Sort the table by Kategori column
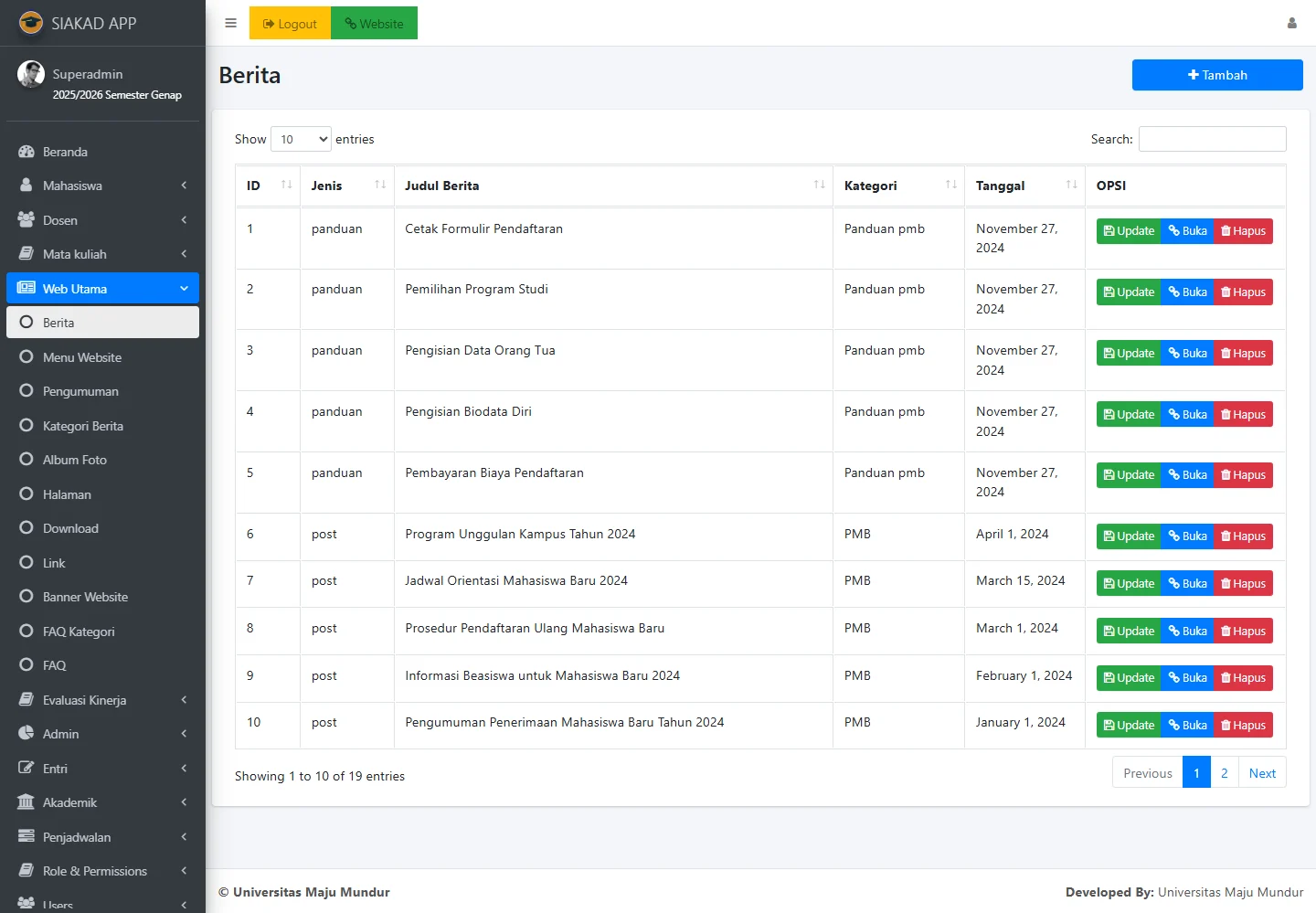This screenshot has height=913, width=1316. point(950,186)
